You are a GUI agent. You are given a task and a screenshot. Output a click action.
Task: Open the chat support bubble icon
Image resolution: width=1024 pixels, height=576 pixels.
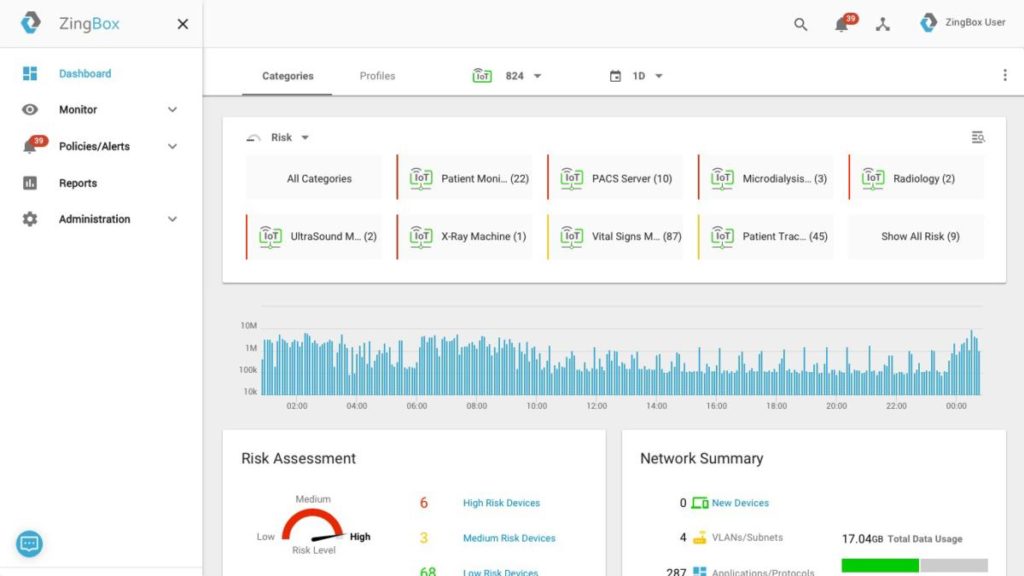(x=29, y=544)
